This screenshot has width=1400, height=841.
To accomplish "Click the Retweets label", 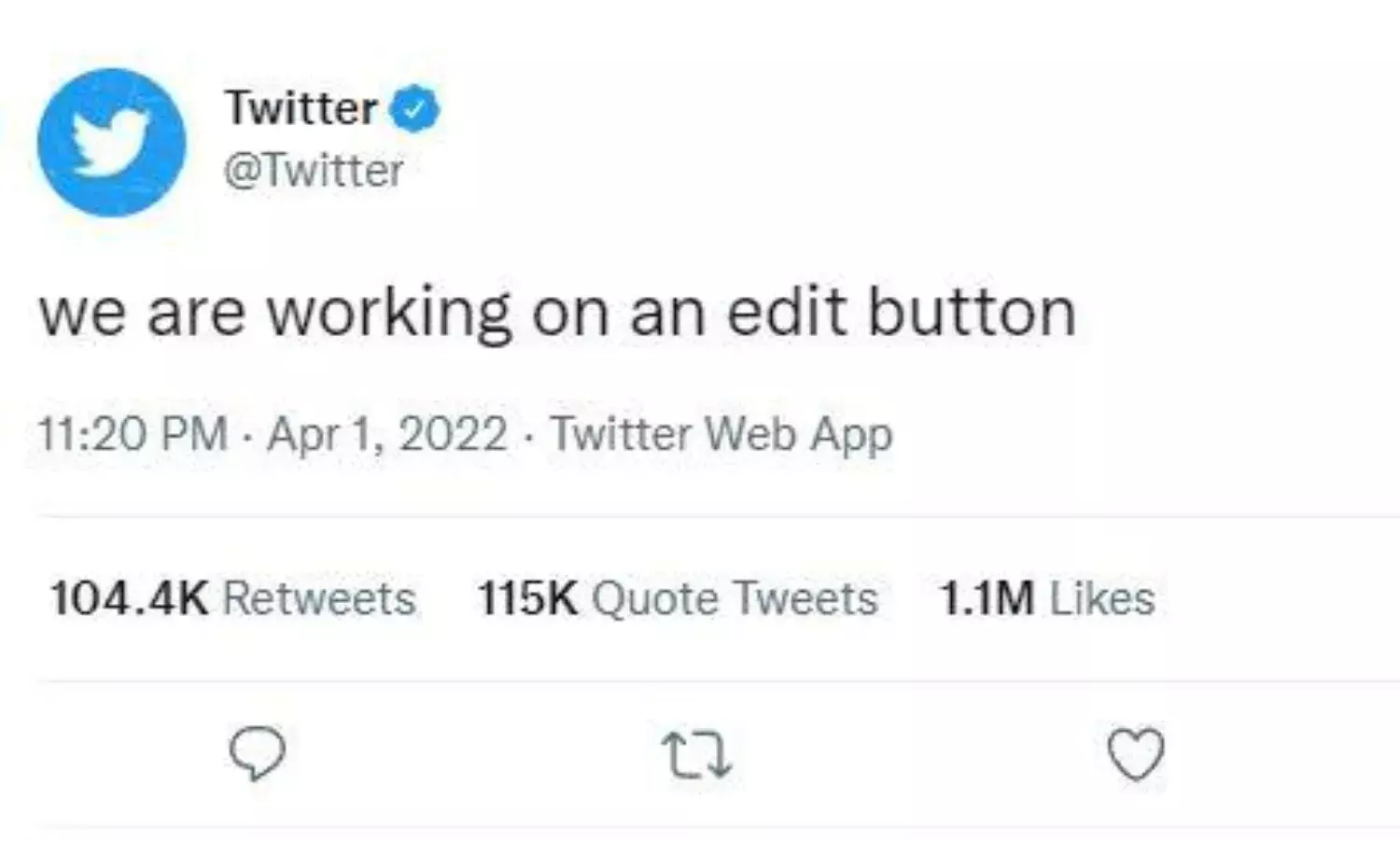I will click(320, 598).
